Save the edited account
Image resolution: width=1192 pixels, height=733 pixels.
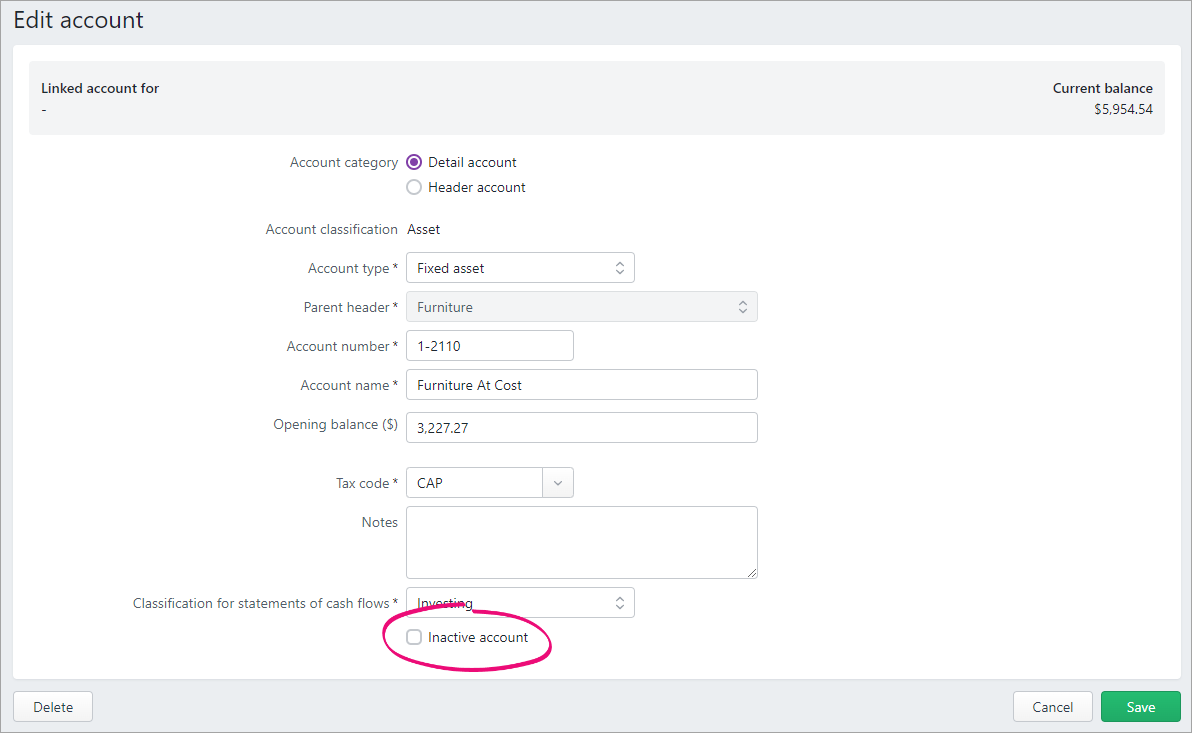click(x=1140, y=706)
